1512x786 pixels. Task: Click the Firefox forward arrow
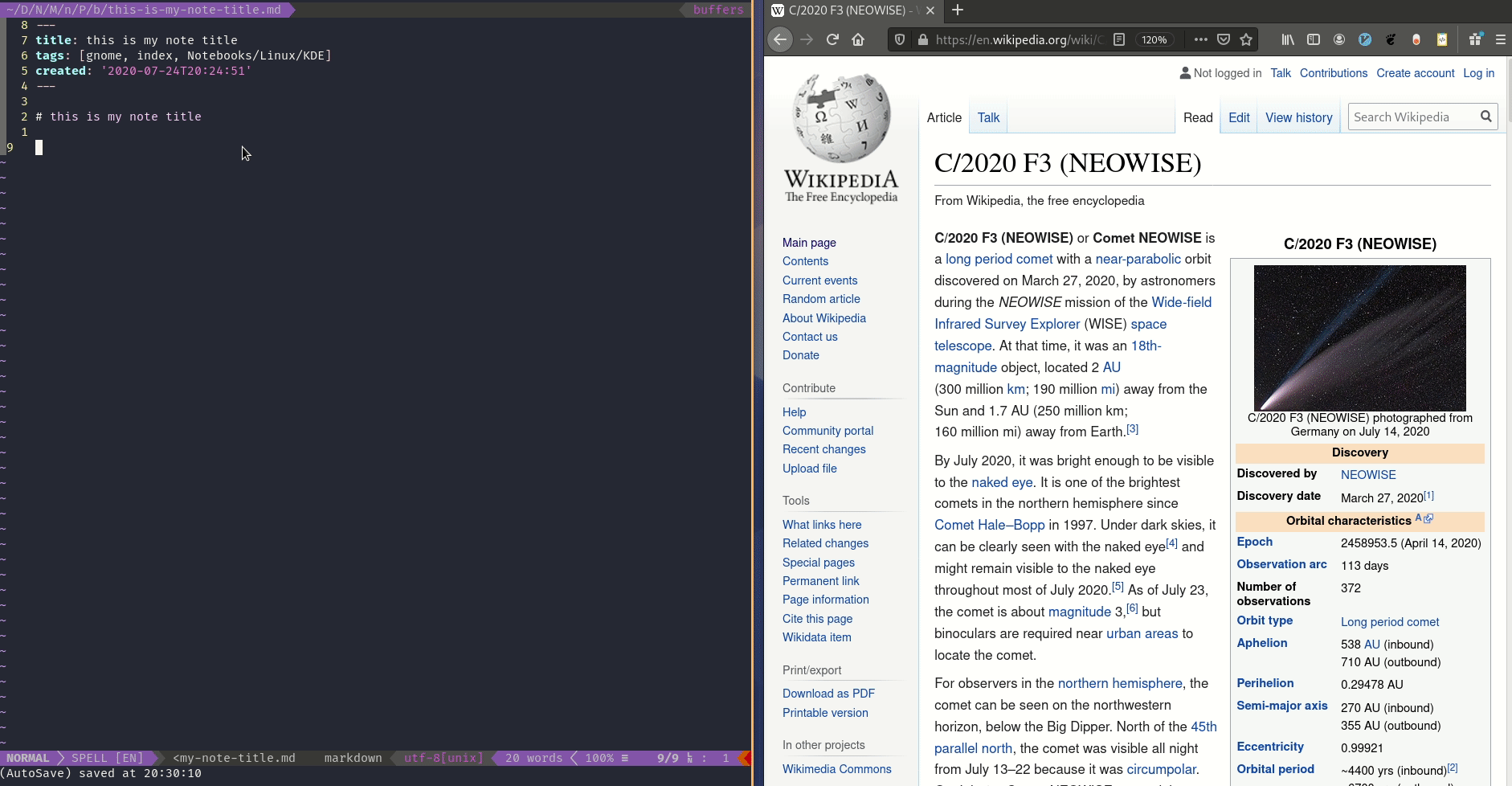pyautogui.click(x=807, y=39)
